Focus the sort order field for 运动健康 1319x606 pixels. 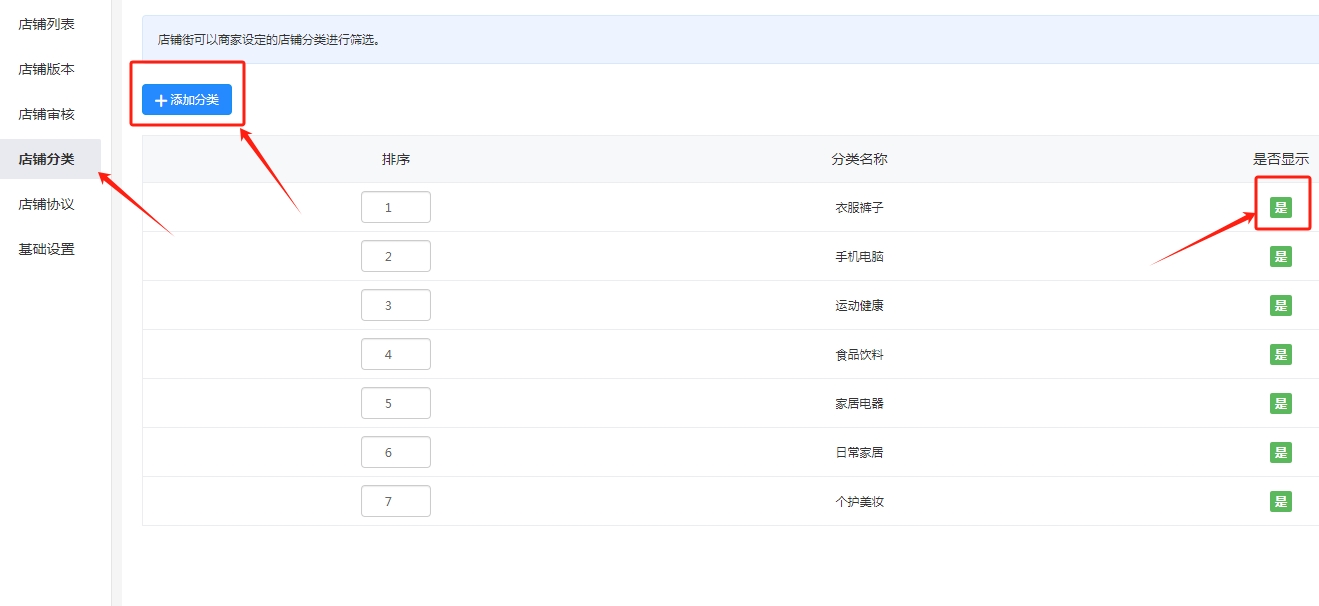[396, 305]
